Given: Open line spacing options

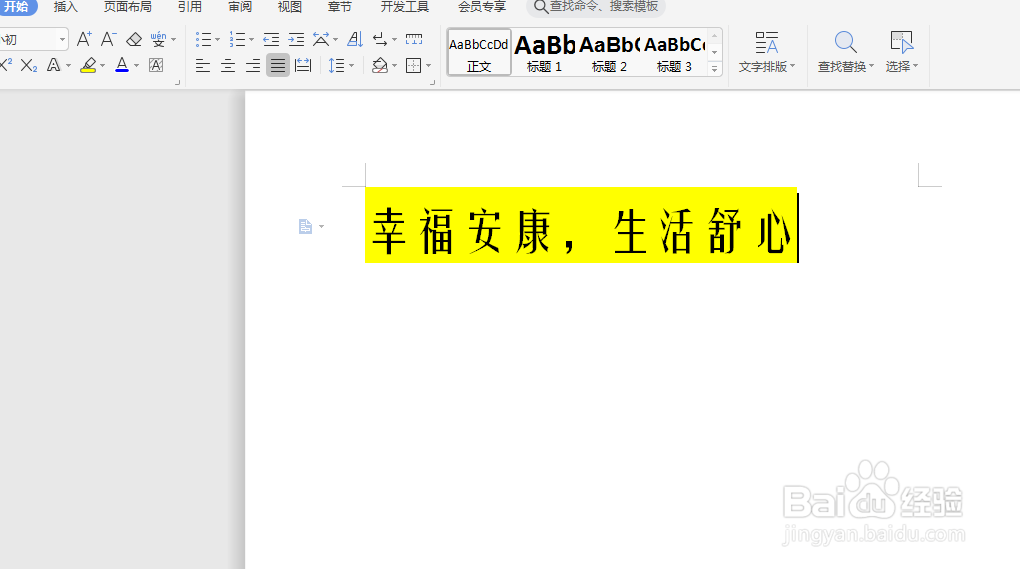Looking at the screenshot, I should tap(336, 66).
